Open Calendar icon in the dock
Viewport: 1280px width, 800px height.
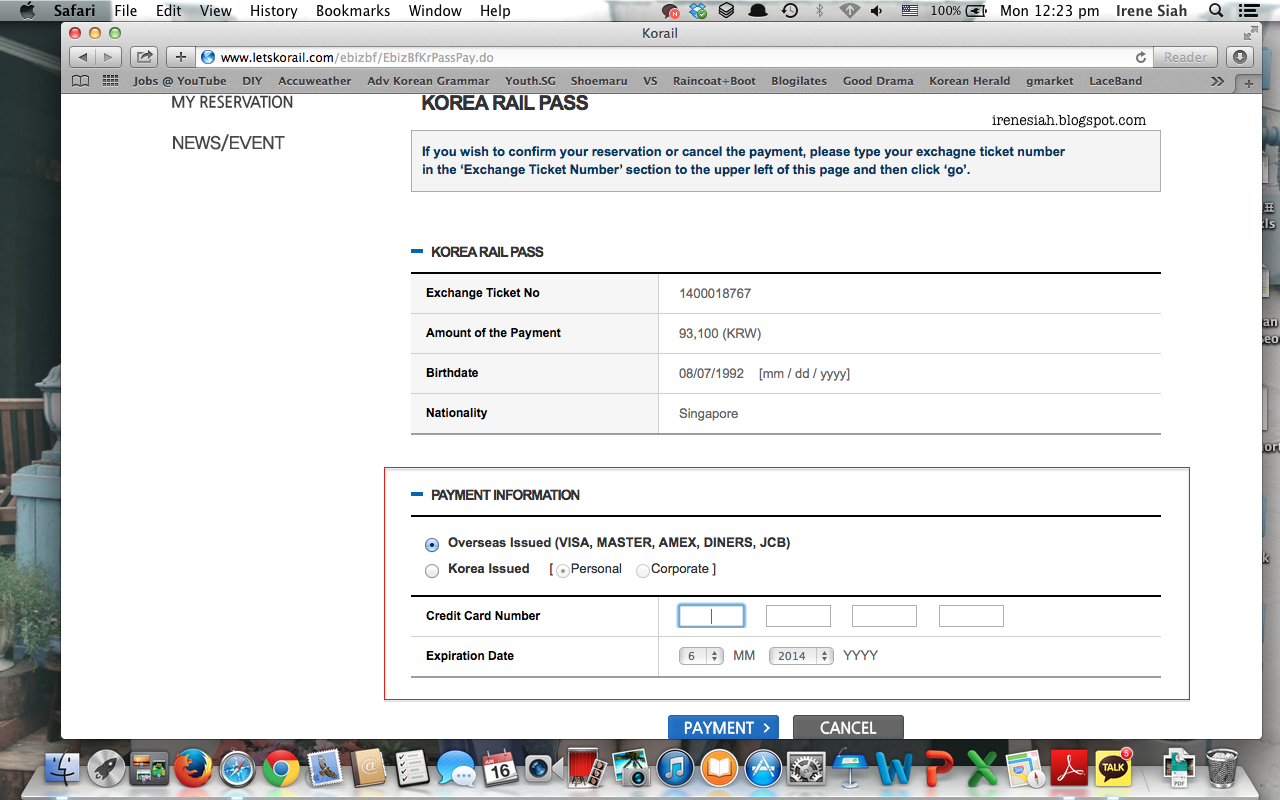[x=500, y=768]
